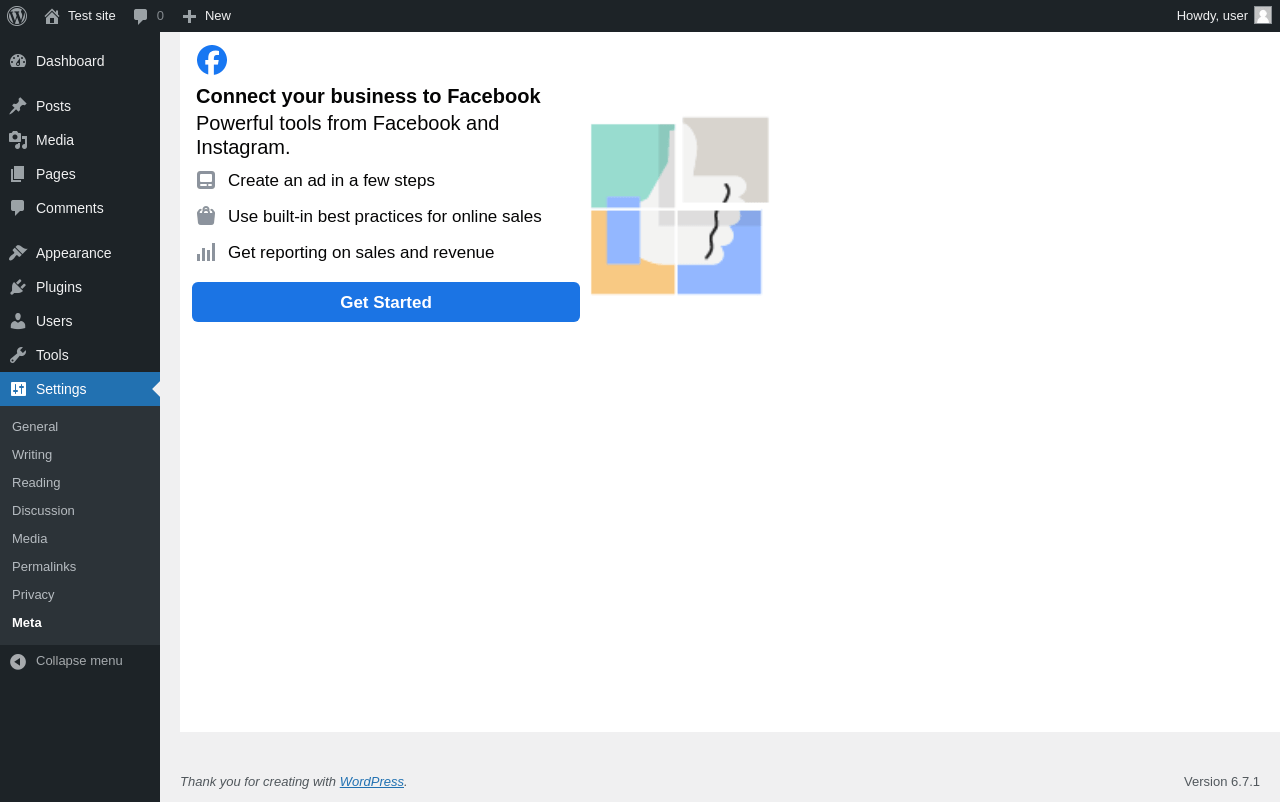1280x802 pixels.
Task: Select the Meta settings submenu
Action: [80, 623]
